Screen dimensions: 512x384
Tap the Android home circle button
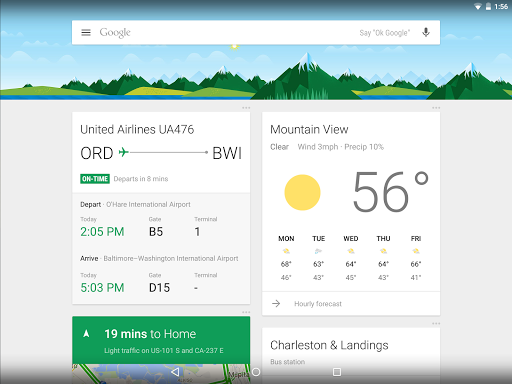[256, 372]
